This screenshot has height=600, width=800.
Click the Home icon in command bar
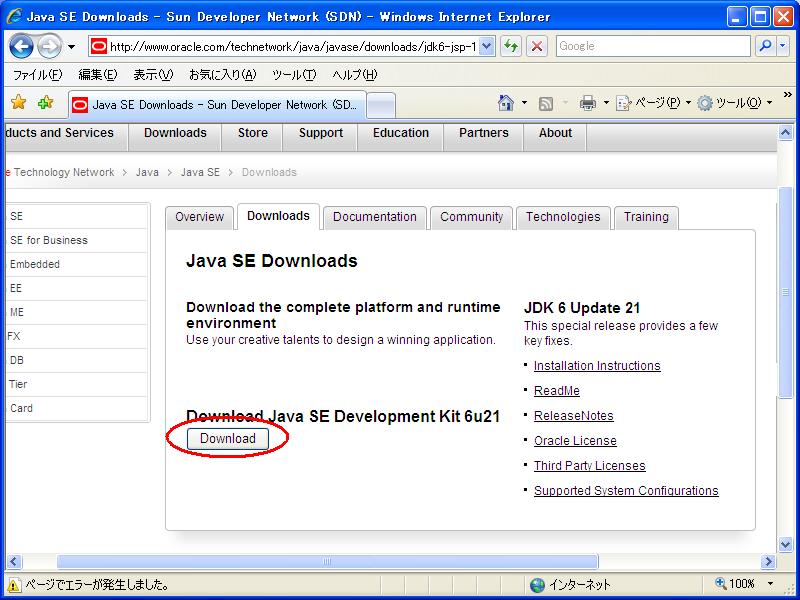pos(506,103)
